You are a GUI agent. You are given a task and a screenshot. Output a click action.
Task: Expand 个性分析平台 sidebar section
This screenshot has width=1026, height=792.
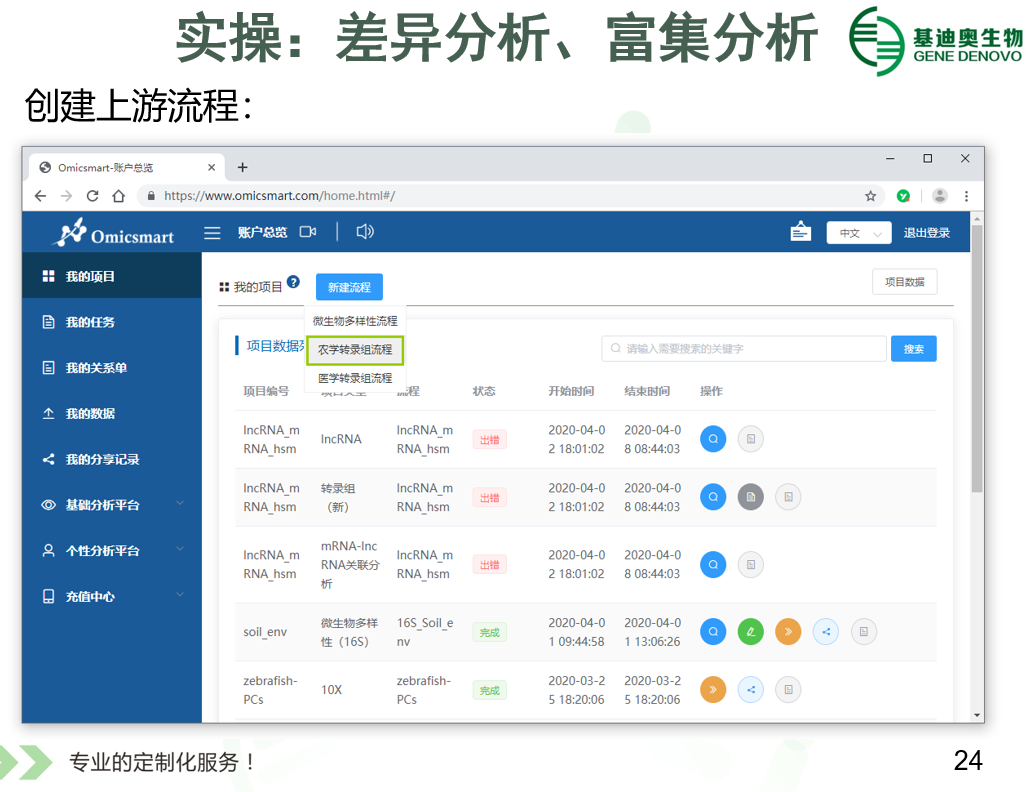[x=112, y=550]
